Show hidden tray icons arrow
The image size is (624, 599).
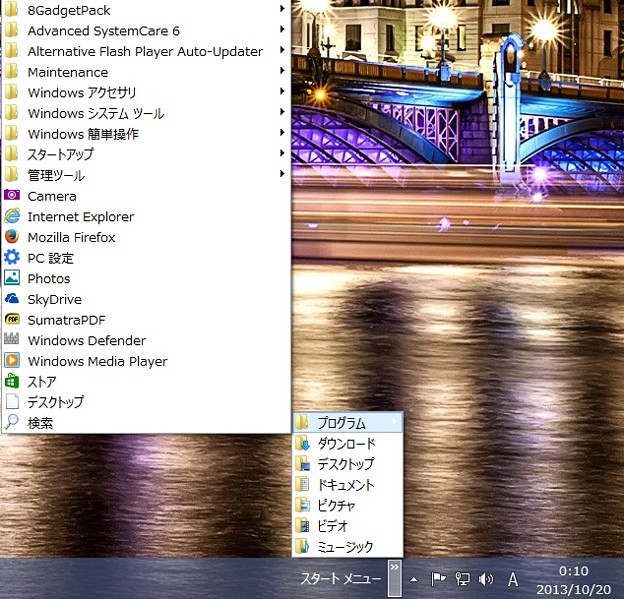[414, 579]
